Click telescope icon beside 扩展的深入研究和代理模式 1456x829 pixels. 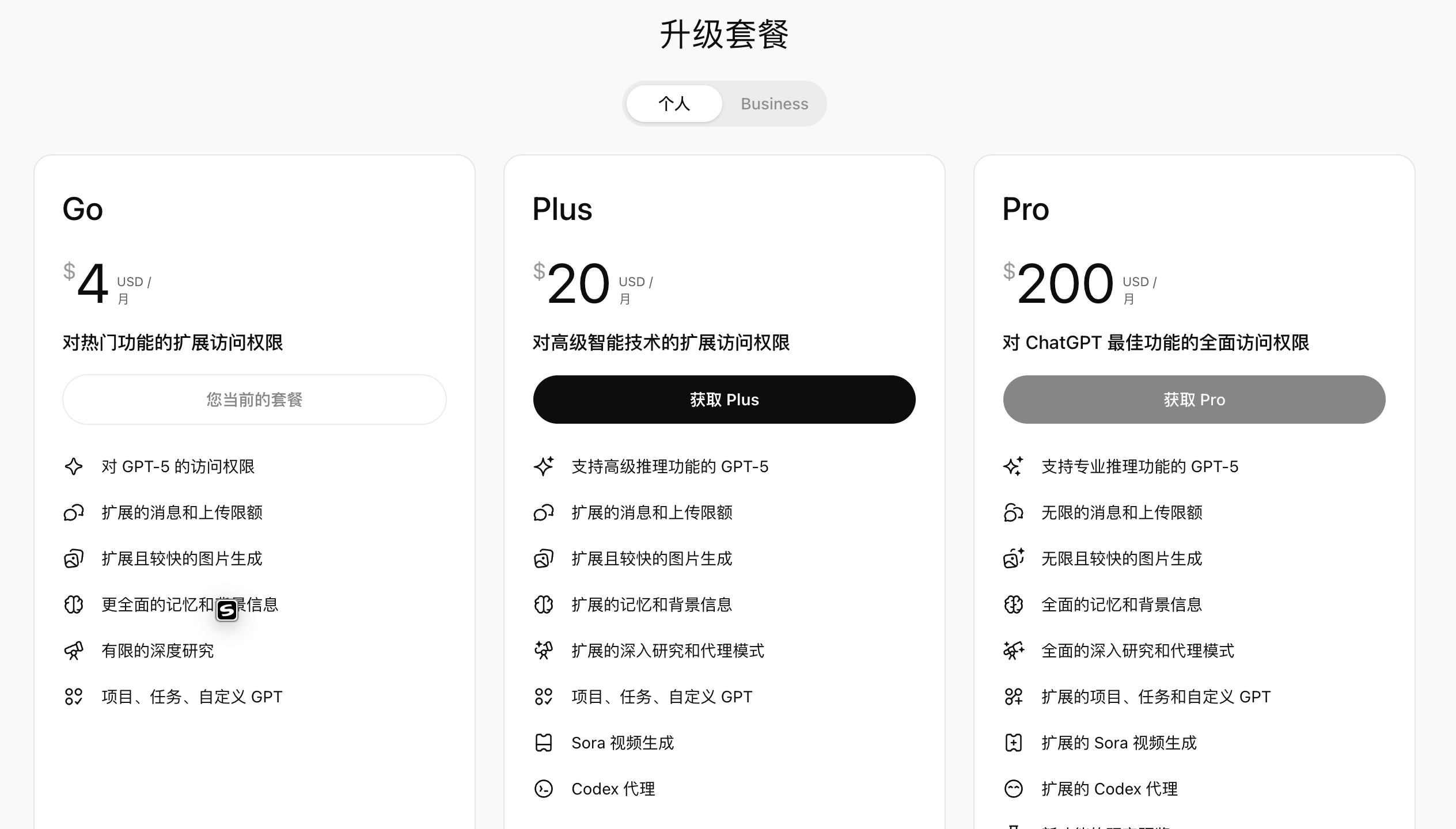tap(544, 651)
